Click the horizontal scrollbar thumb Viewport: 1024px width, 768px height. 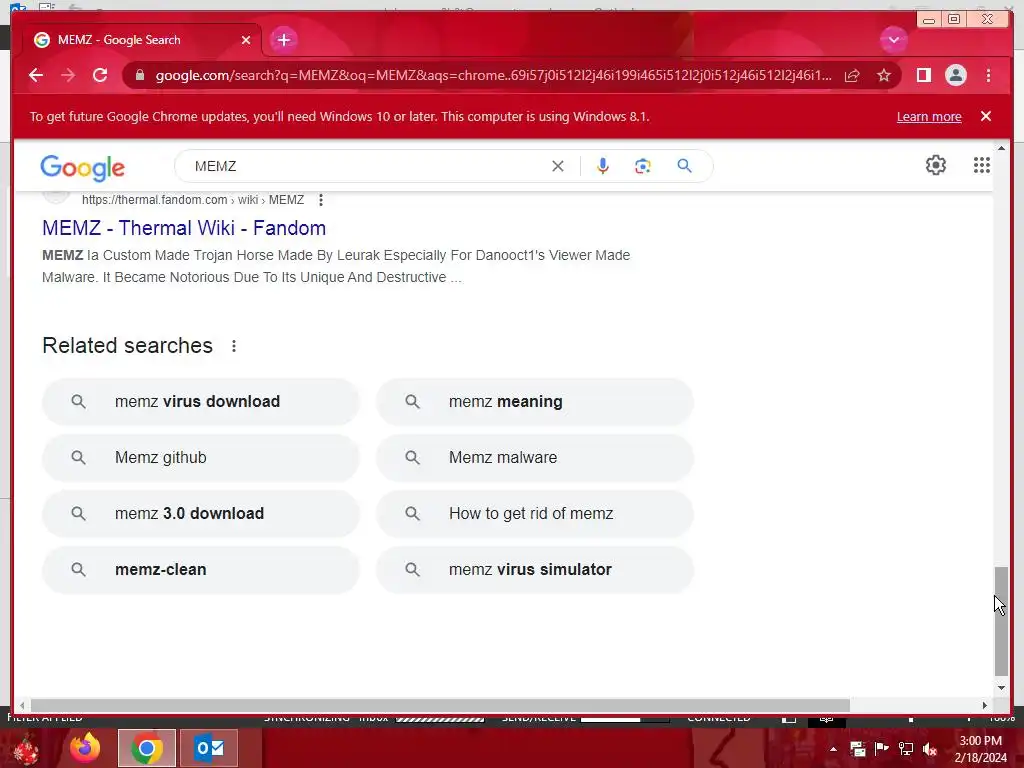[x=440, y=705]
